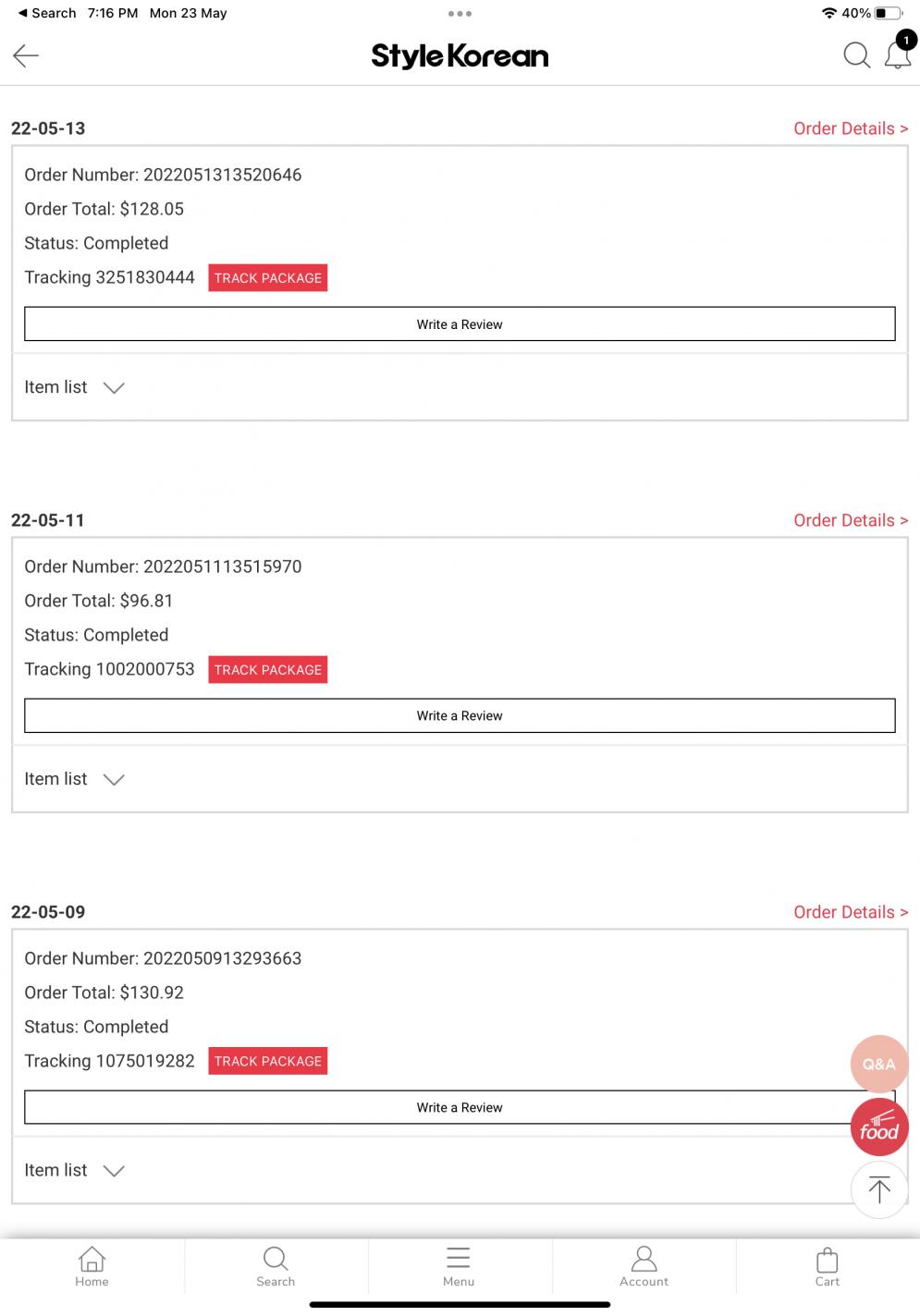Tap the StyleKorean logo
Viewport: 920px width, 1316px height.
tap(460, 56)
